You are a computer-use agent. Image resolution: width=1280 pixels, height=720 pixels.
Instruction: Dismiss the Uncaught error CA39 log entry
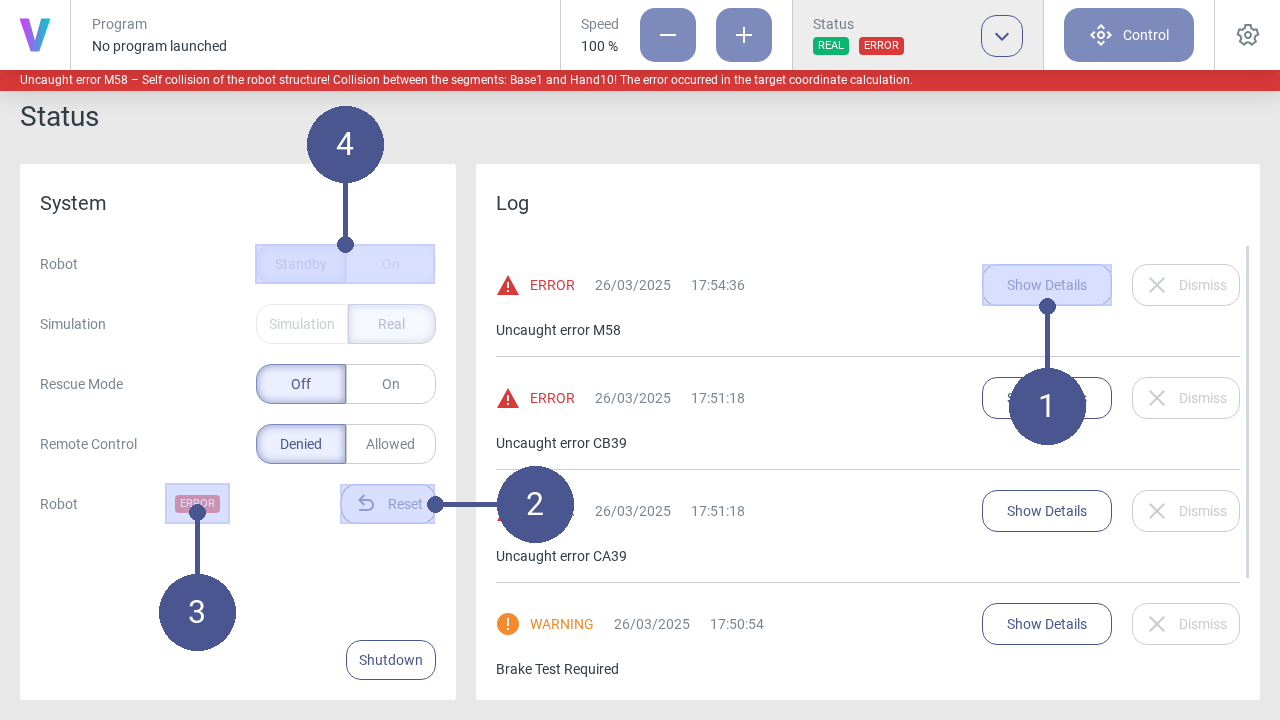[x=1185, y=510]
